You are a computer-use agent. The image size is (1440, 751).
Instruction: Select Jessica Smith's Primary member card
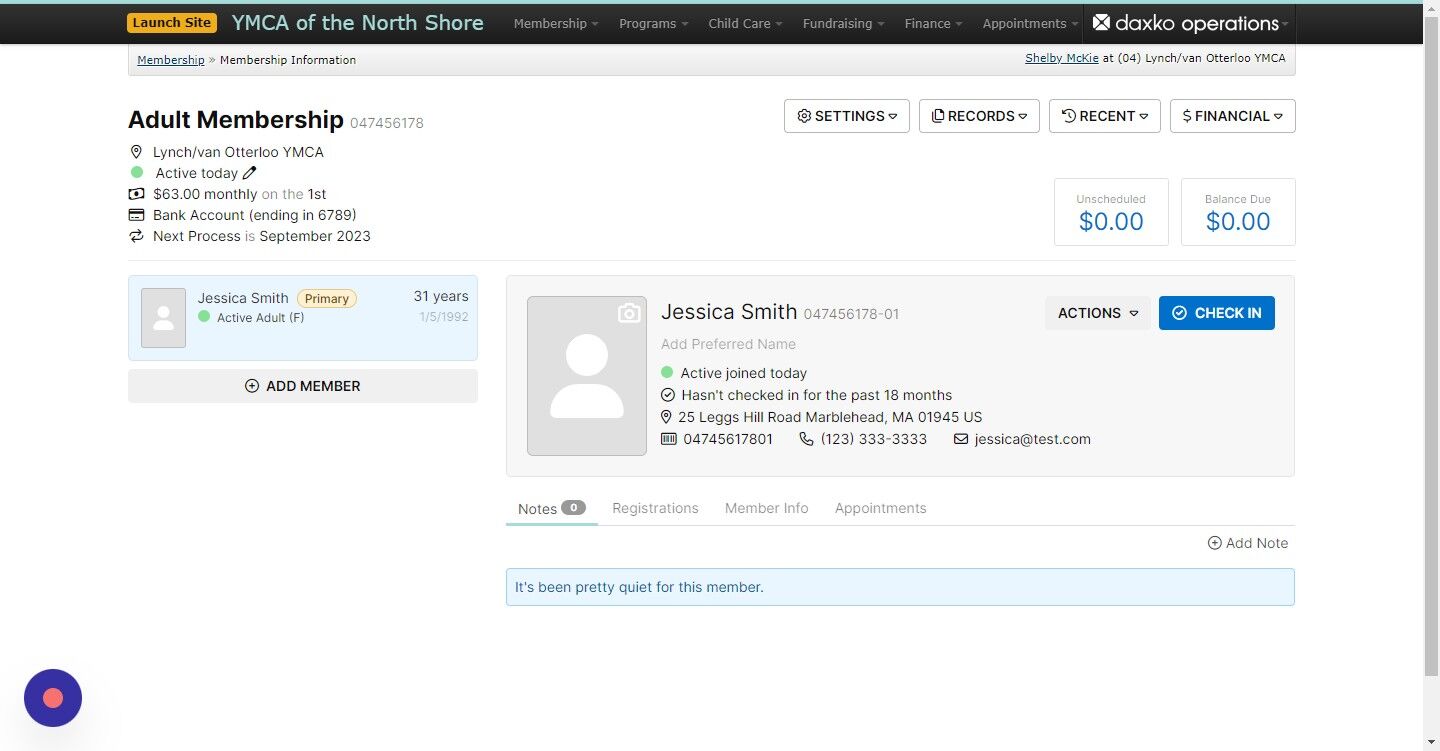[x=303, y=318]
